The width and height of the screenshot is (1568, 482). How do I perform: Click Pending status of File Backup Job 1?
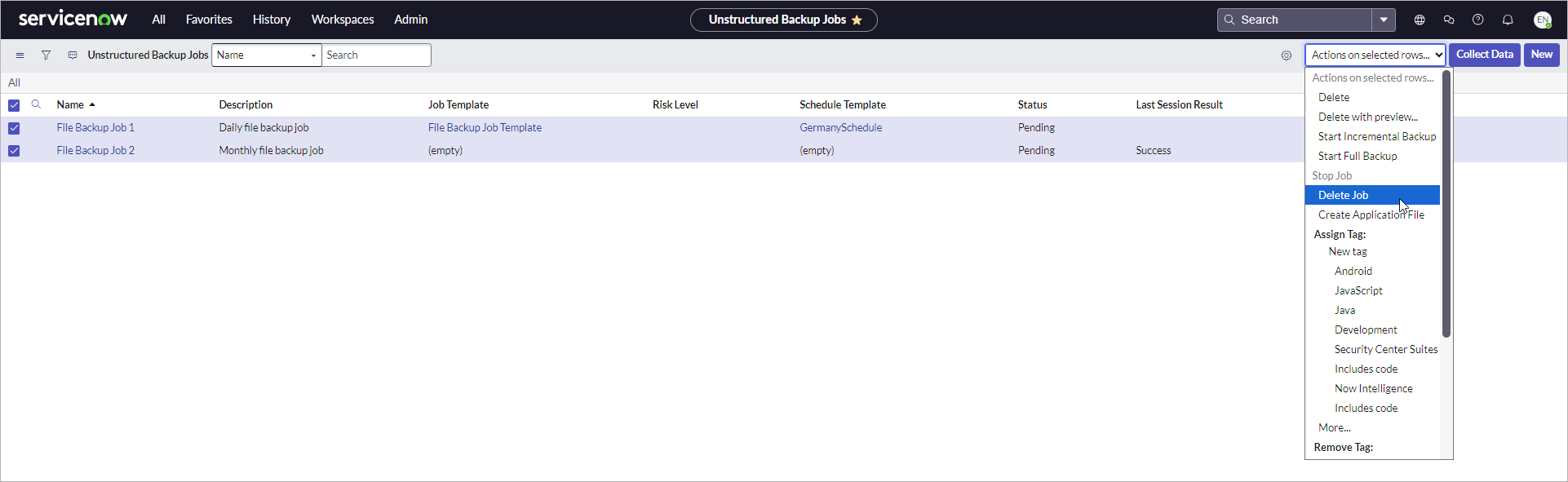(x=1036, y=128)
